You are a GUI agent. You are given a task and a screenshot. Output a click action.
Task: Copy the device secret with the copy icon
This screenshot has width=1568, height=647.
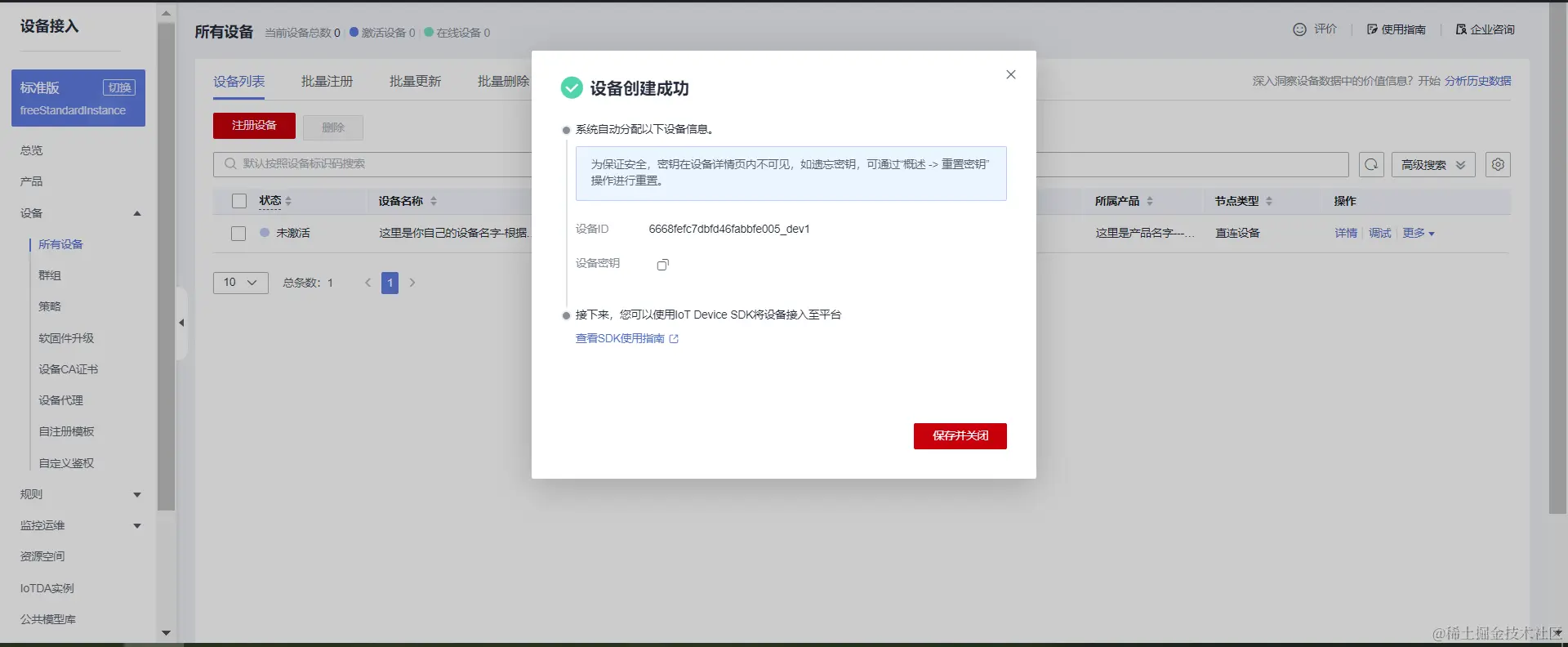pos(663,265)
